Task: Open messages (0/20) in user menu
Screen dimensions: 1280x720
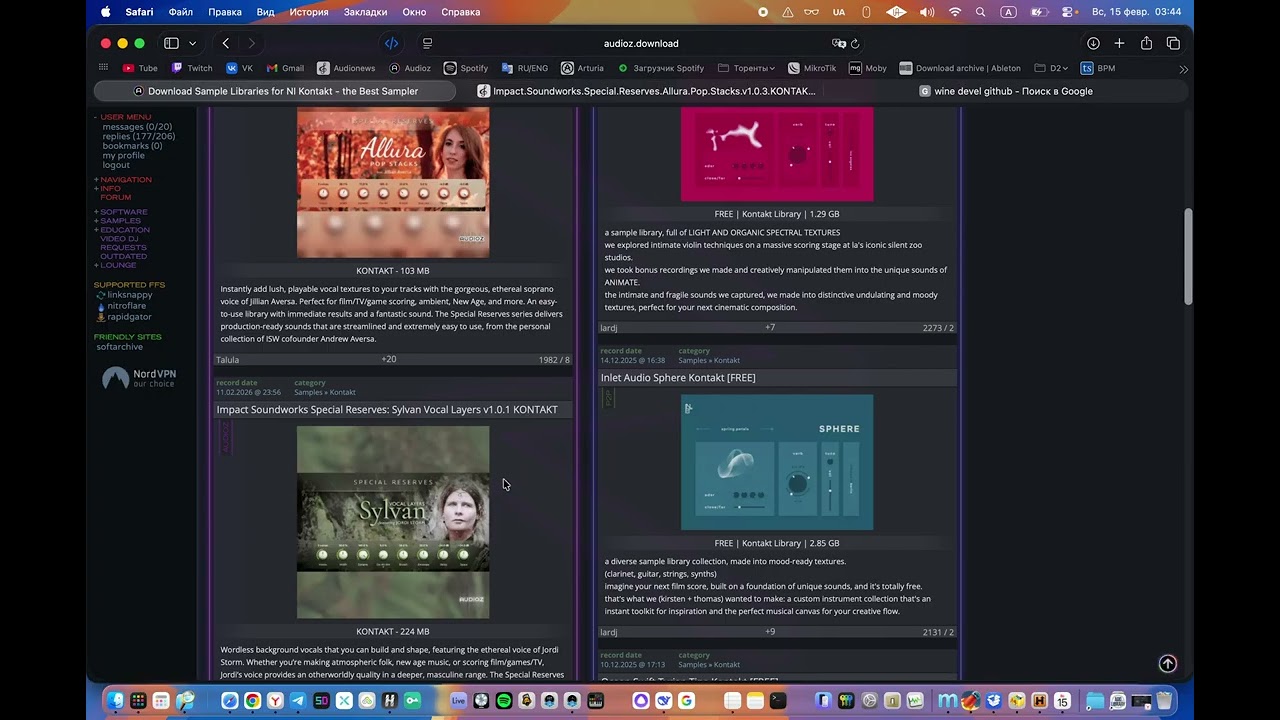Action: point(137,127)
